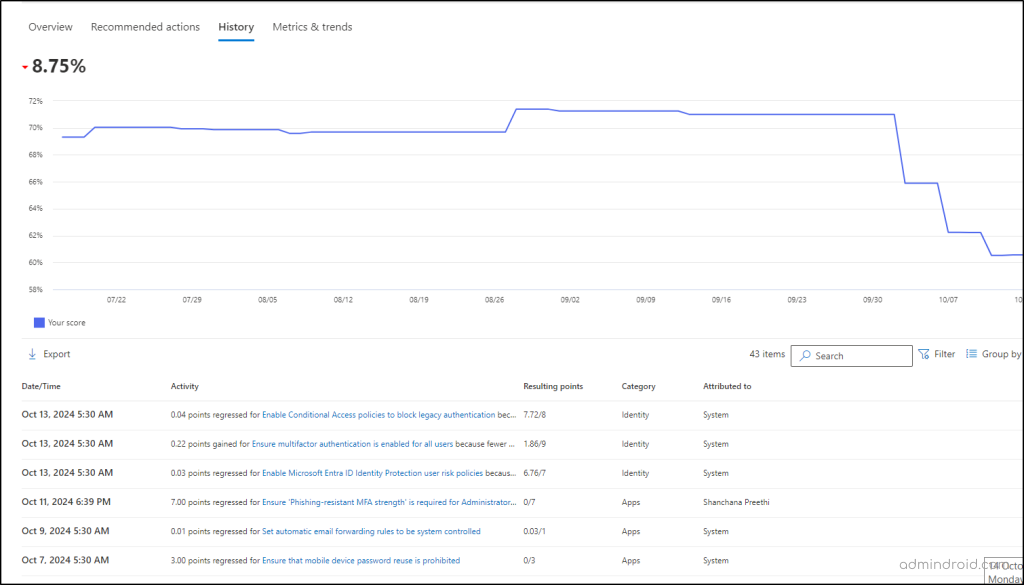
Task: Sort by the Resulting points column header
Action: tap(553, 386)
